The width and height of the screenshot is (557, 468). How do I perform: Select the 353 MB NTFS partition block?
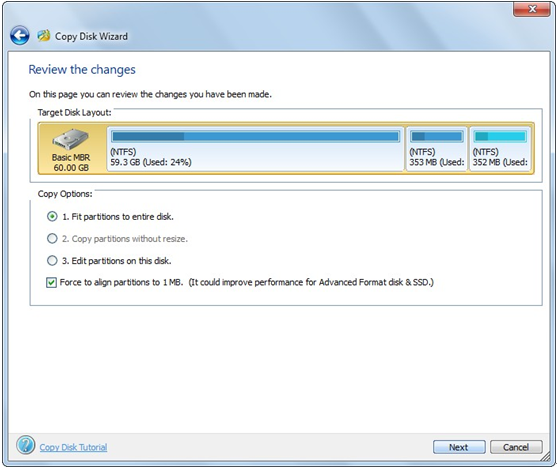click(437, 149)
